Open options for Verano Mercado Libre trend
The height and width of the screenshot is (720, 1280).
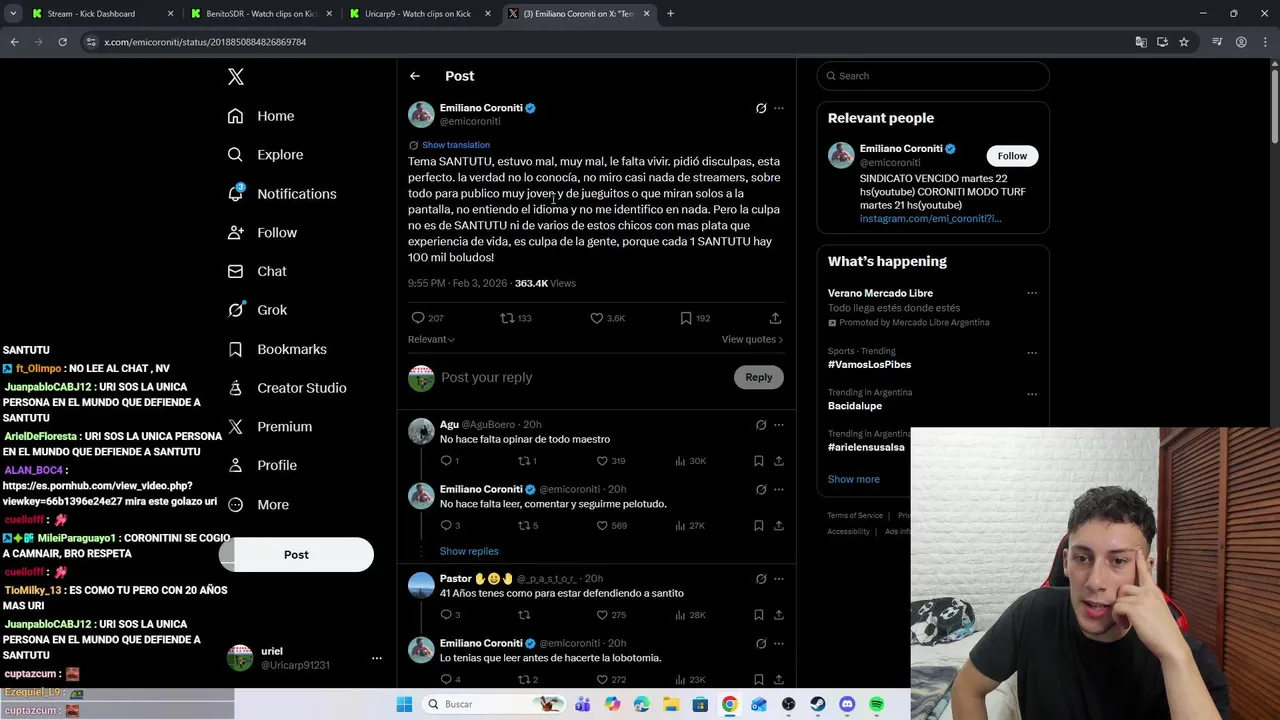(1032, 293)
